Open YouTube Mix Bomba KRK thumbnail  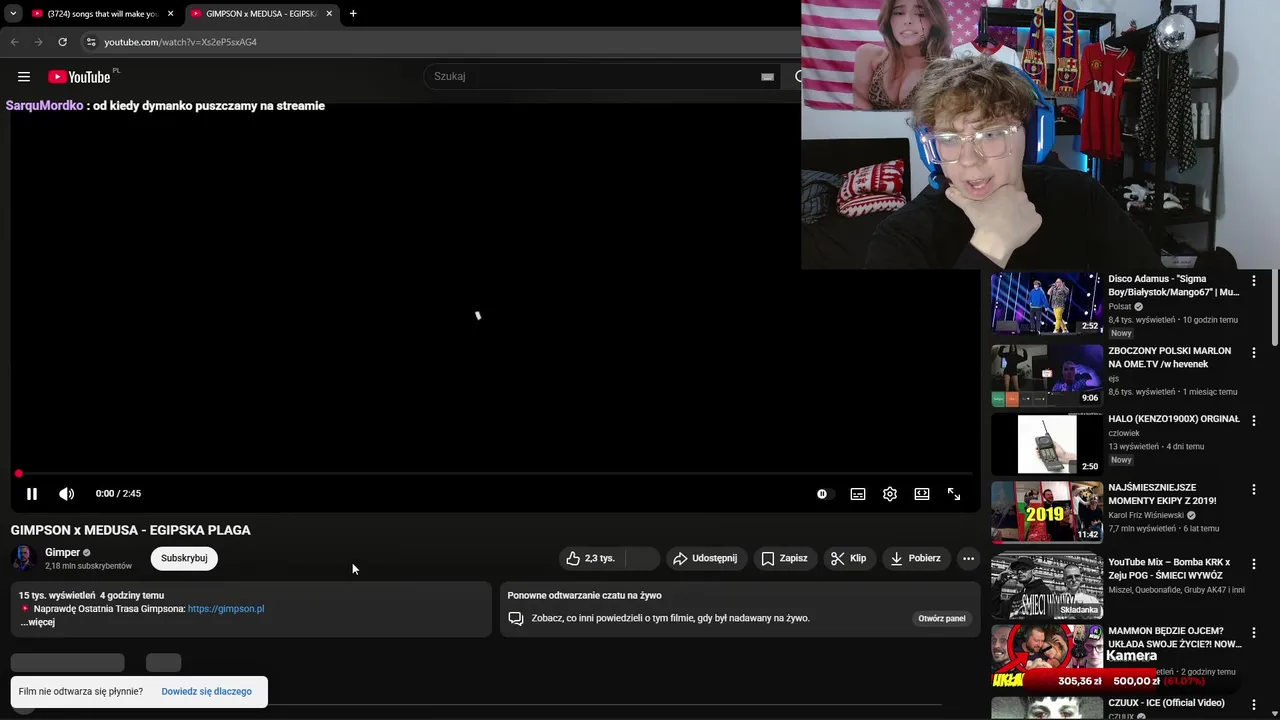(1047, 586)
